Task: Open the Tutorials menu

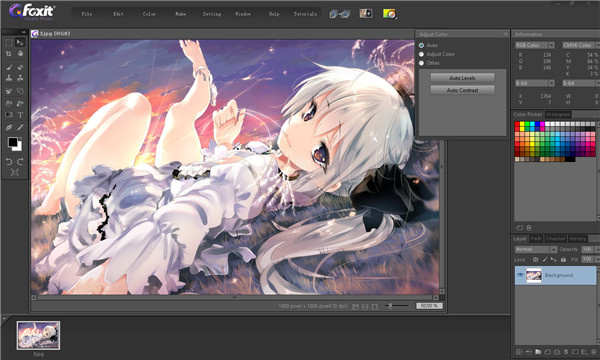Action: 305,14
